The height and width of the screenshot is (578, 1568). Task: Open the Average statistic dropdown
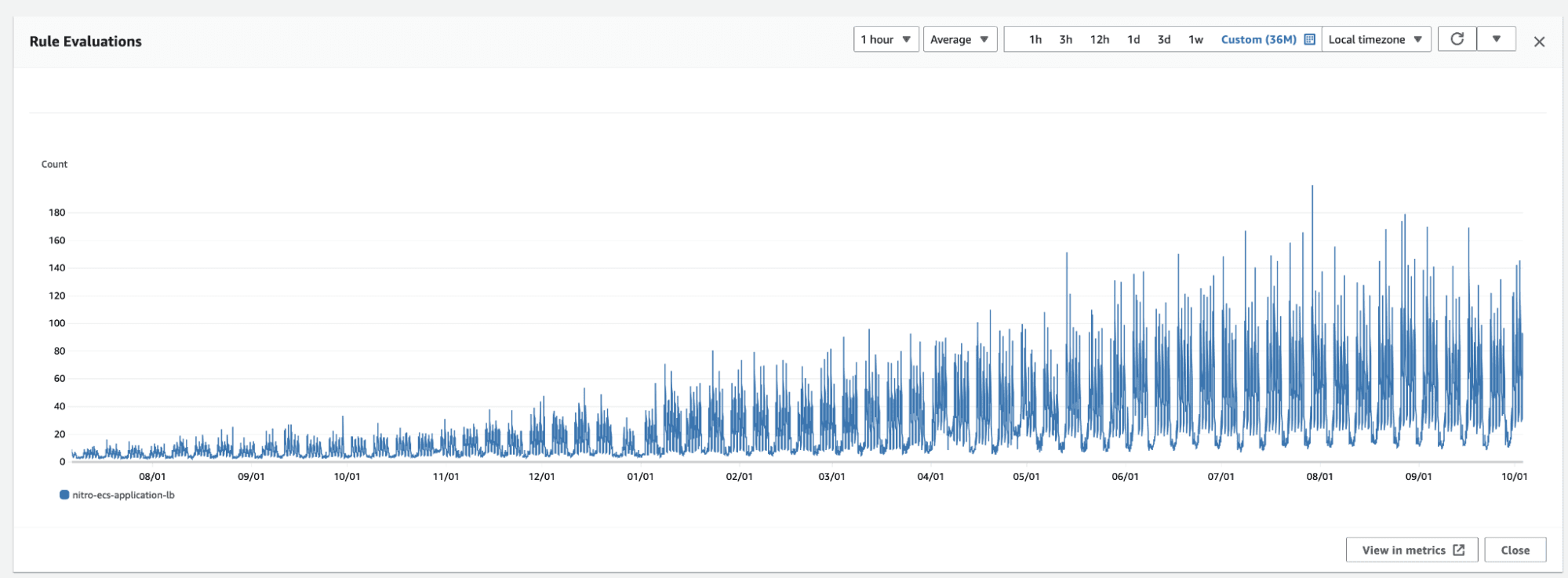[x=960, y=39]
